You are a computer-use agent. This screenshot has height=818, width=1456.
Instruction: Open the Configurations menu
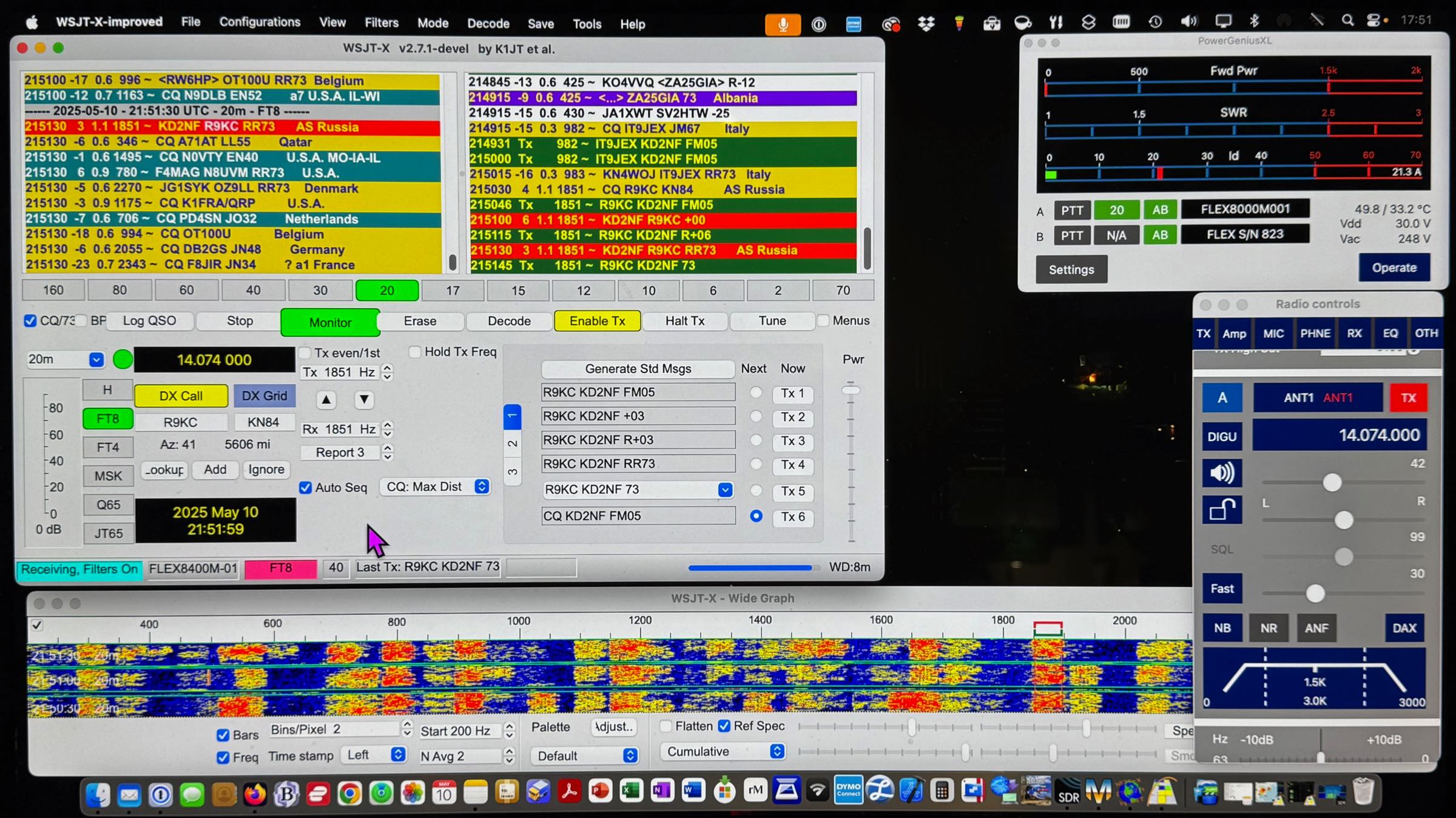click(x=260, y=22)
